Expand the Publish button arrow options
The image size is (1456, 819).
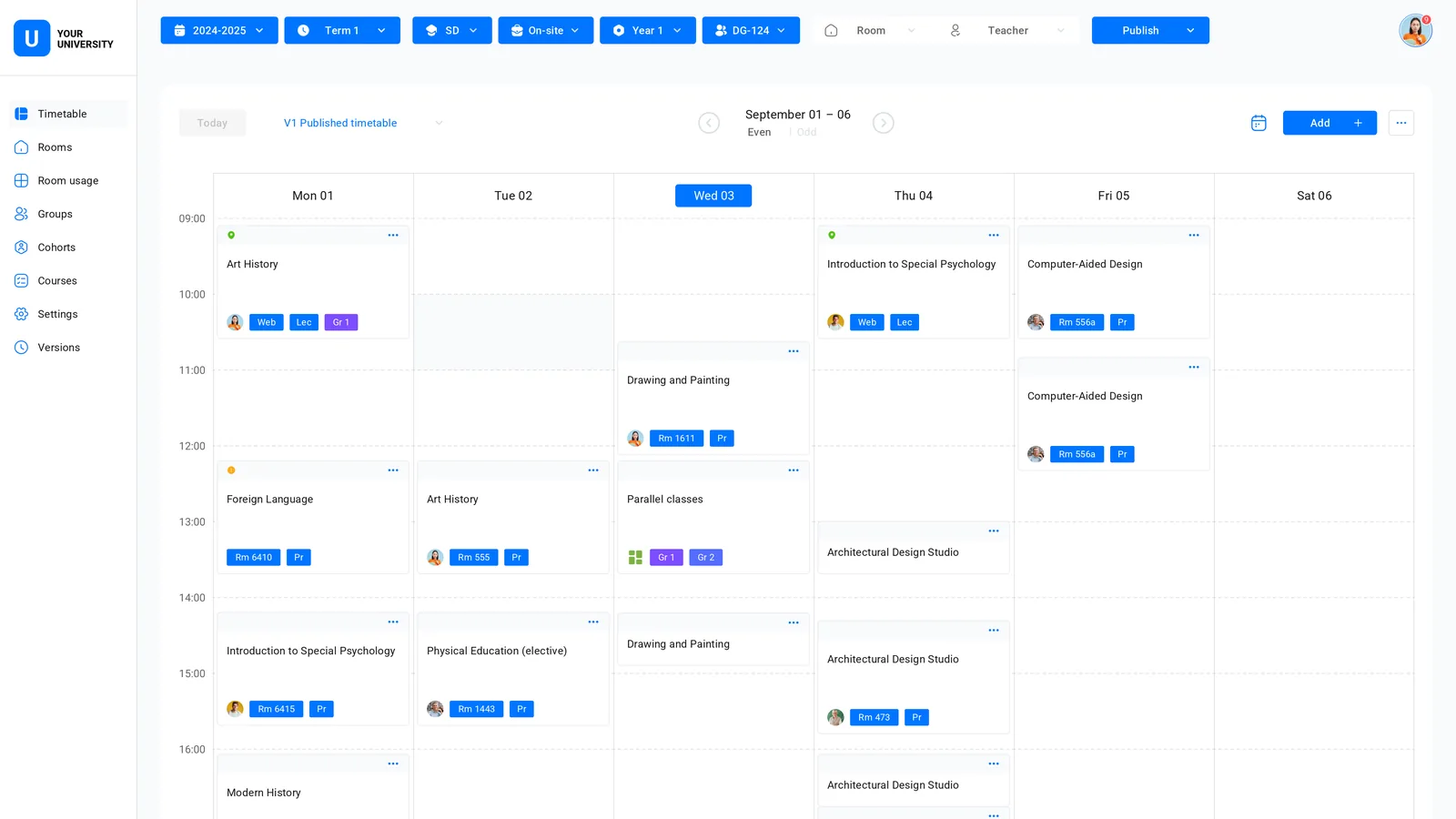point(1190,30)
